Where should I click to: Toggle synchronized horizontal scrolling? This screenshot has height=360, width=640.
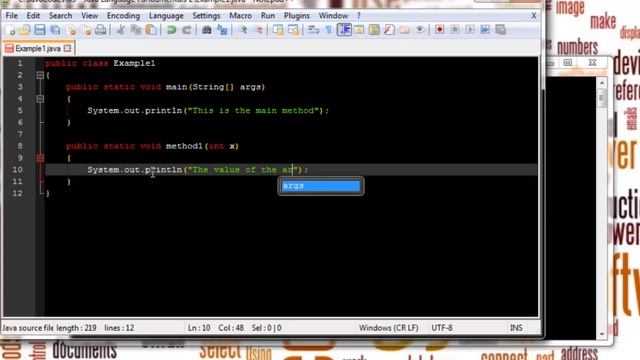(293, 30)
